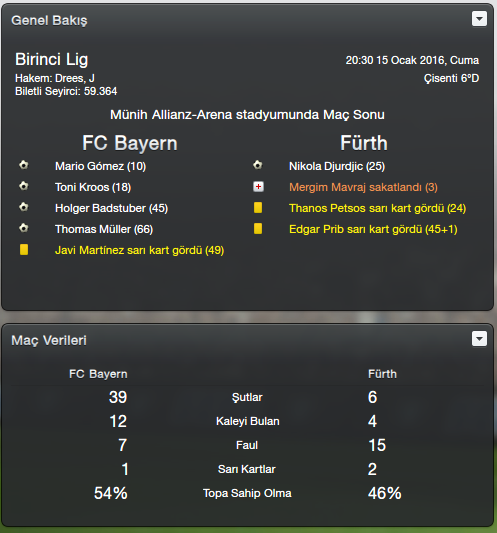Open Fürth team name heading
This screenshot has height=533, width=497.
tap(364, 143)
